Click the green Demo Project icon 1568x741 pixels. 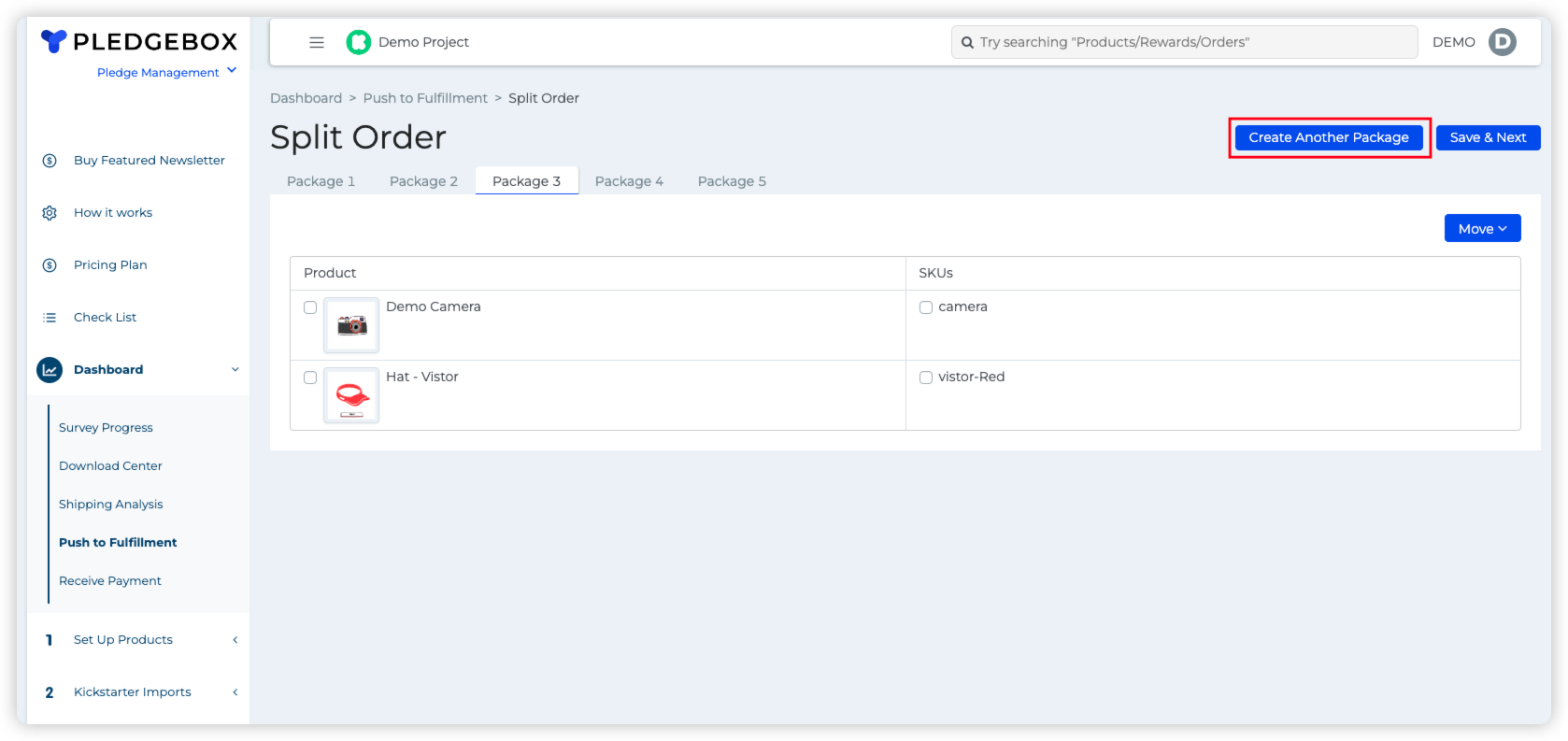point(359,42)
